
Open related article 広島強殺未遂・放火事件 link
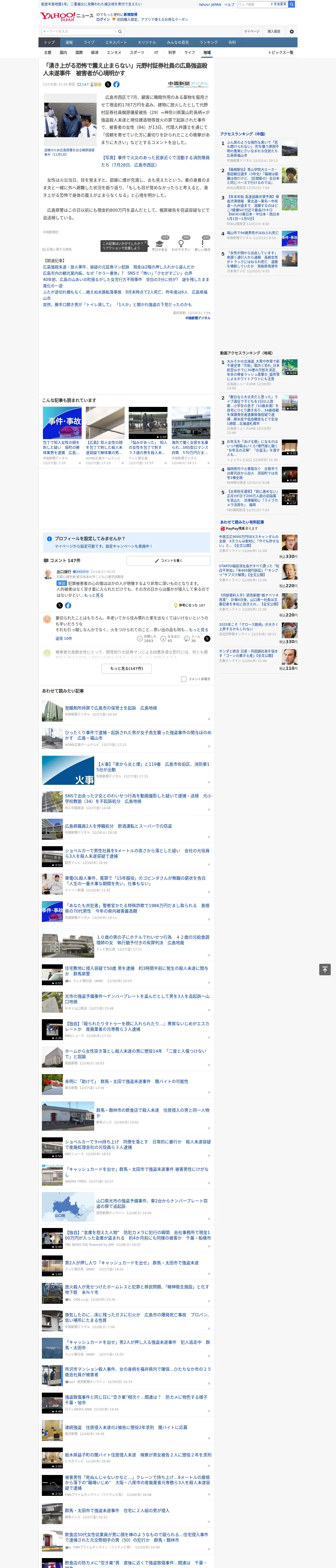tap(119, 267)
